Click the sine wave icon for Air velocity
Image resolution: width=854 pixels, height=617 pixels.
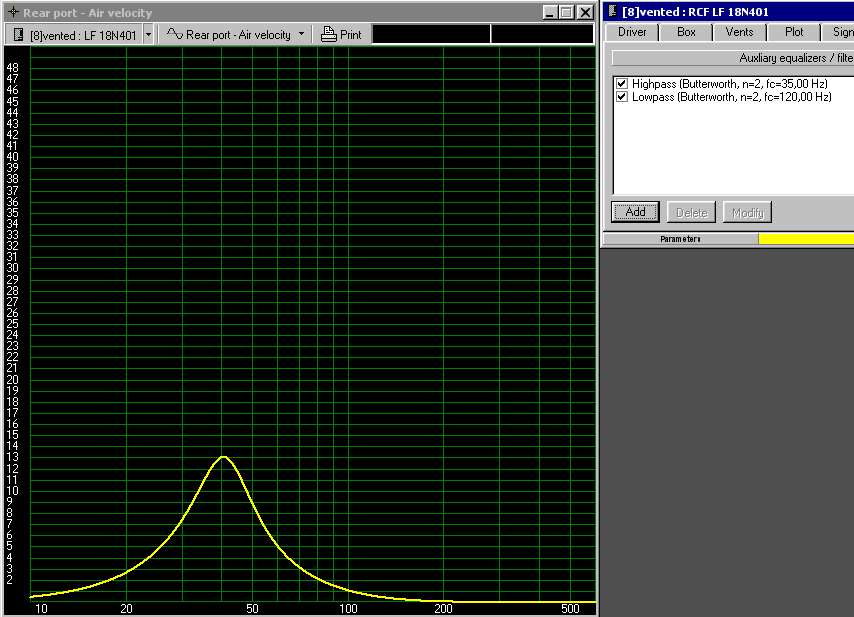click(x=174, y=34)
